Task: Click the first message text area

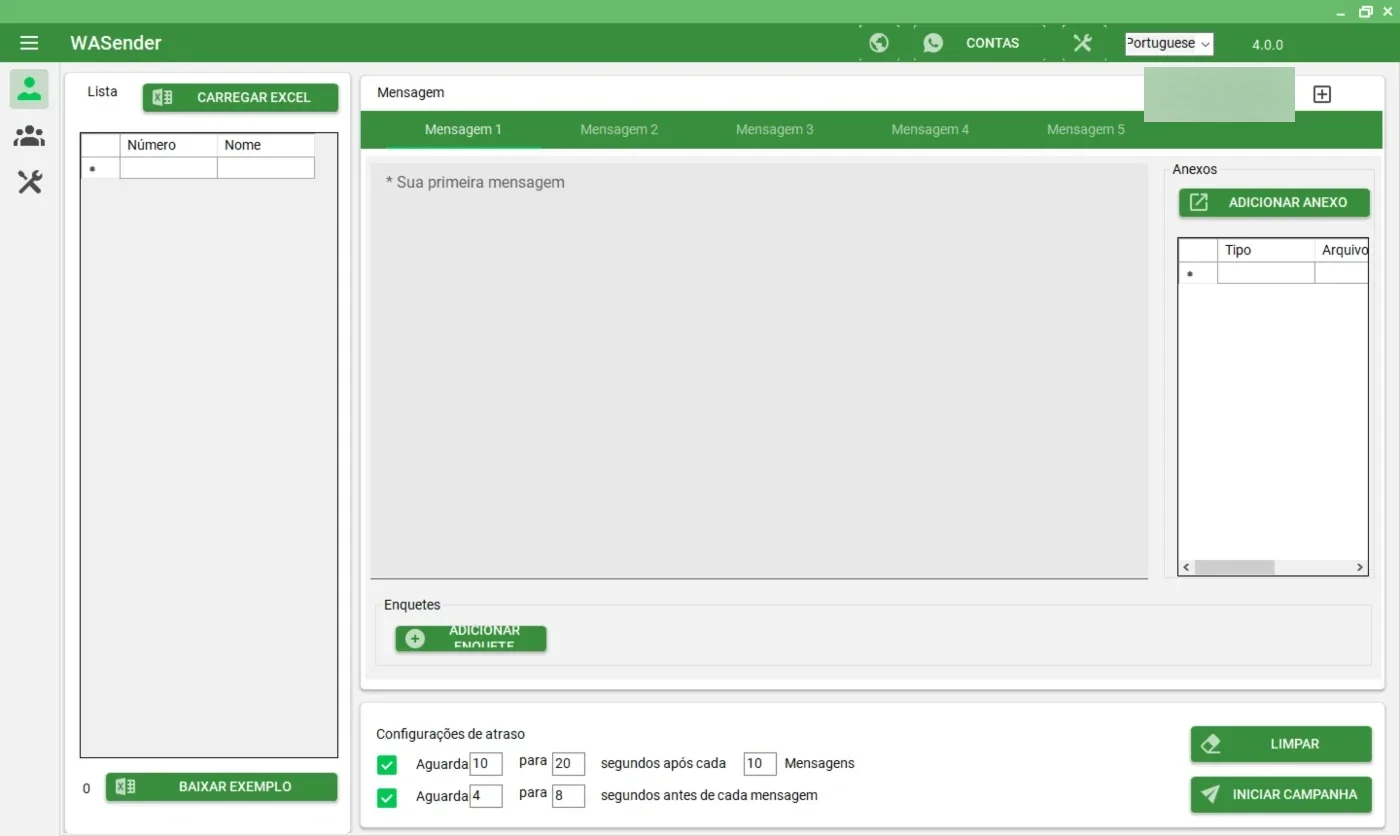Action: point(759,370)
